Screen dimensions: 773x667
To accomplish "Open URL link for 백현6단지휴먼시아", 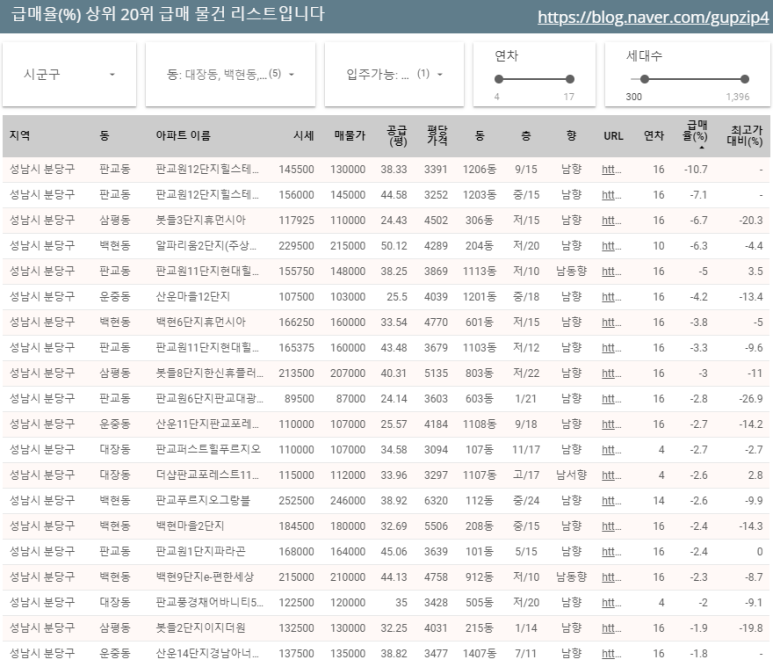I will pos(611,322).
